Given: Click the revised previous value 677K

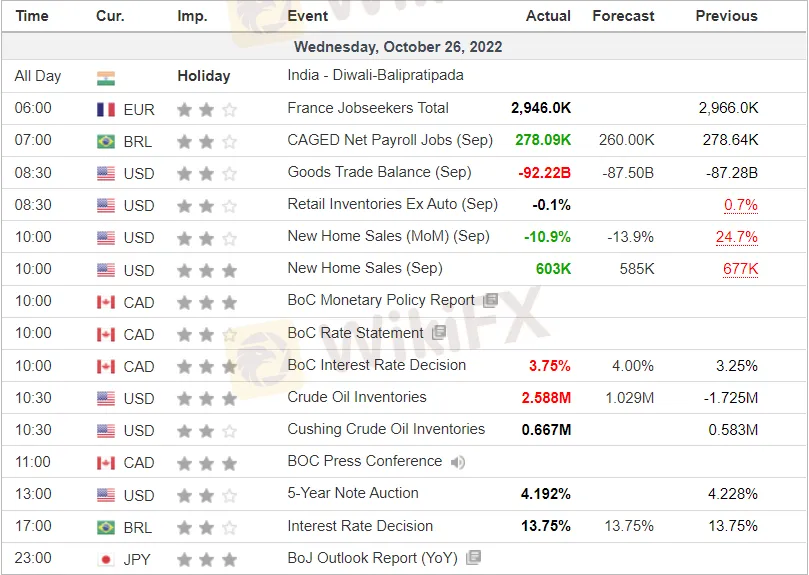Looking at the screenshot, I should coord(740,269).
